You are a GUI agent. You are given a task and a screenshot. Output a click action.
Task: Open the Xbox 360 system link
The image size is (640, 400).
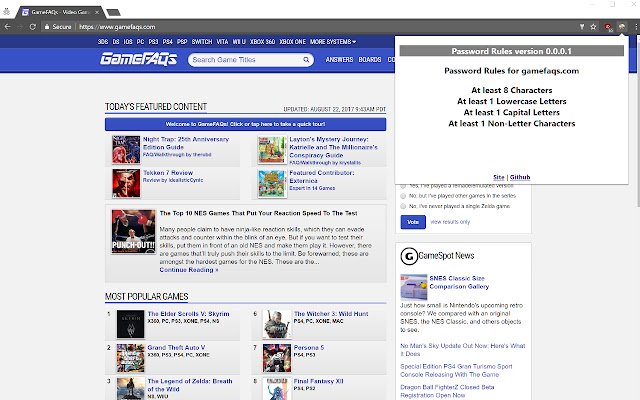pyautogui.click(x=262, y=42)
